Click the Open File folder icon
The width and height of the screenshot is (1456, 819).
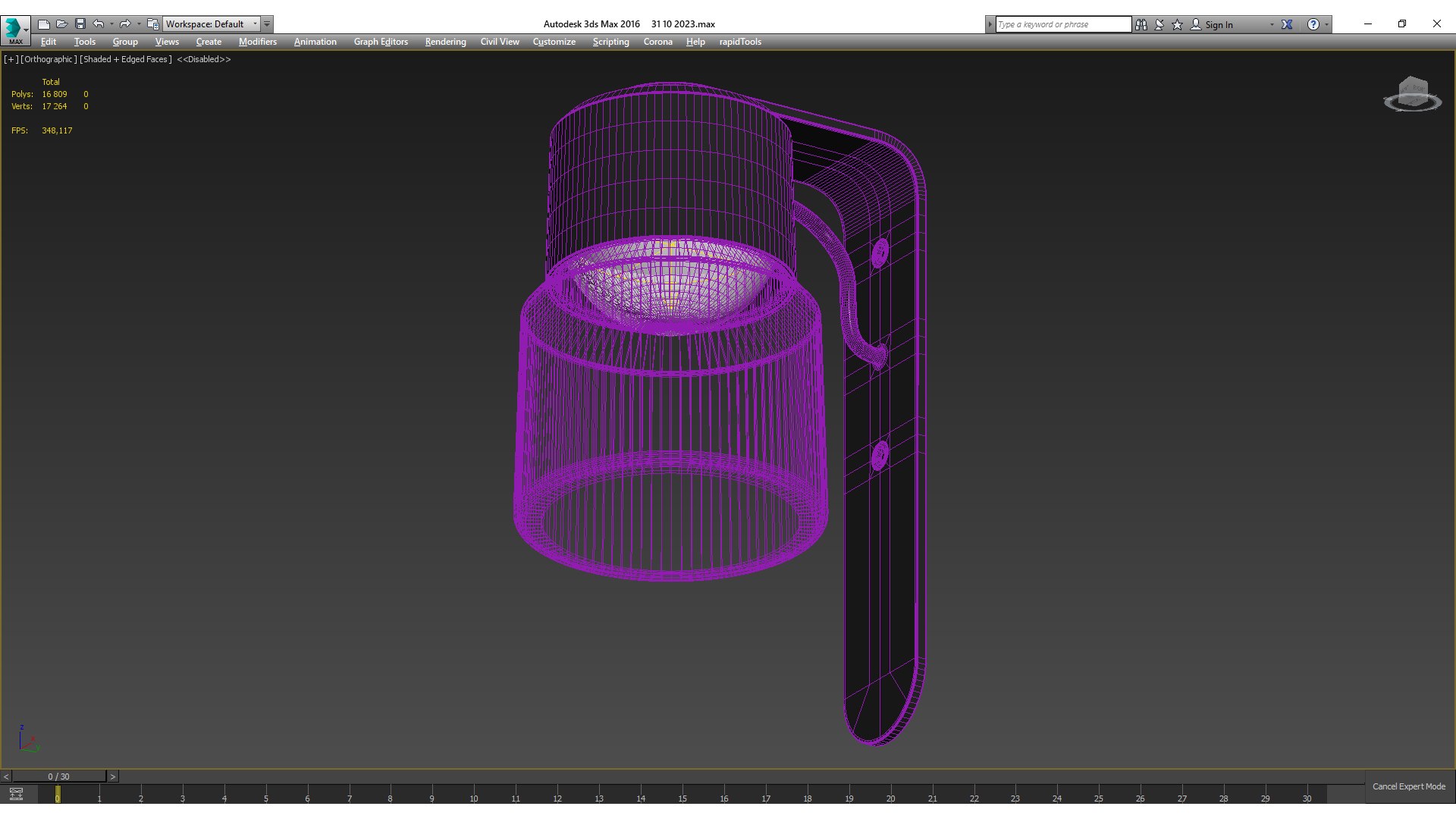click(x=62, y=24)
